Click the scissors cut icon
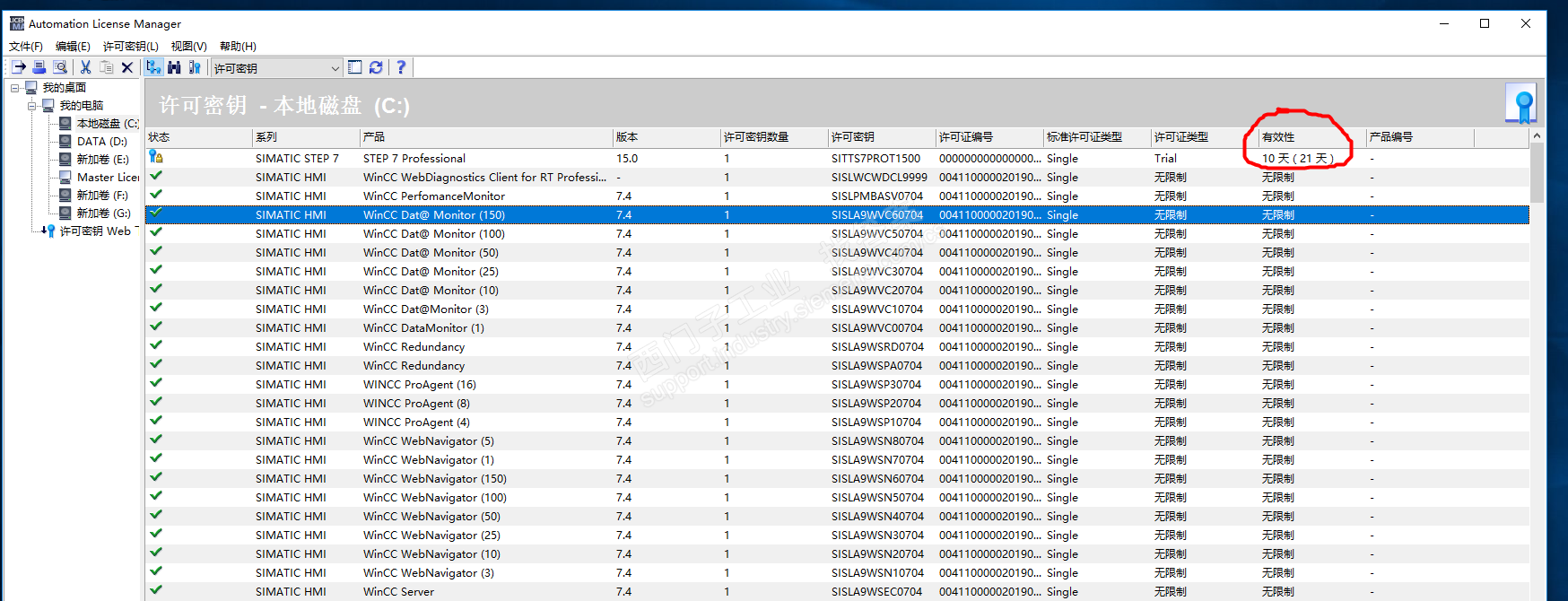 coord(85,67)
